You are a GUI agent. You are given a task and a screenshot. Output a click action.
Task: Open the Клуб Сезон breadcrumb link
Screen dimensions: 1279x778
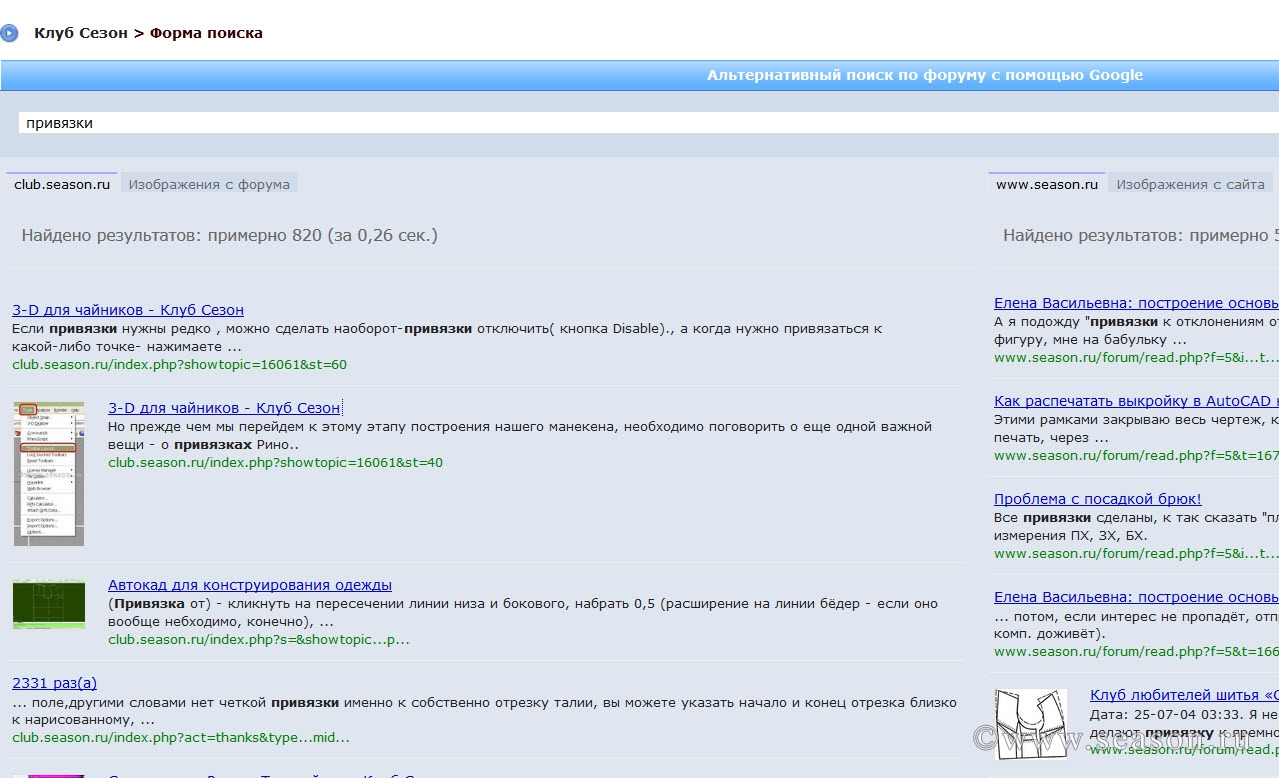81,33
